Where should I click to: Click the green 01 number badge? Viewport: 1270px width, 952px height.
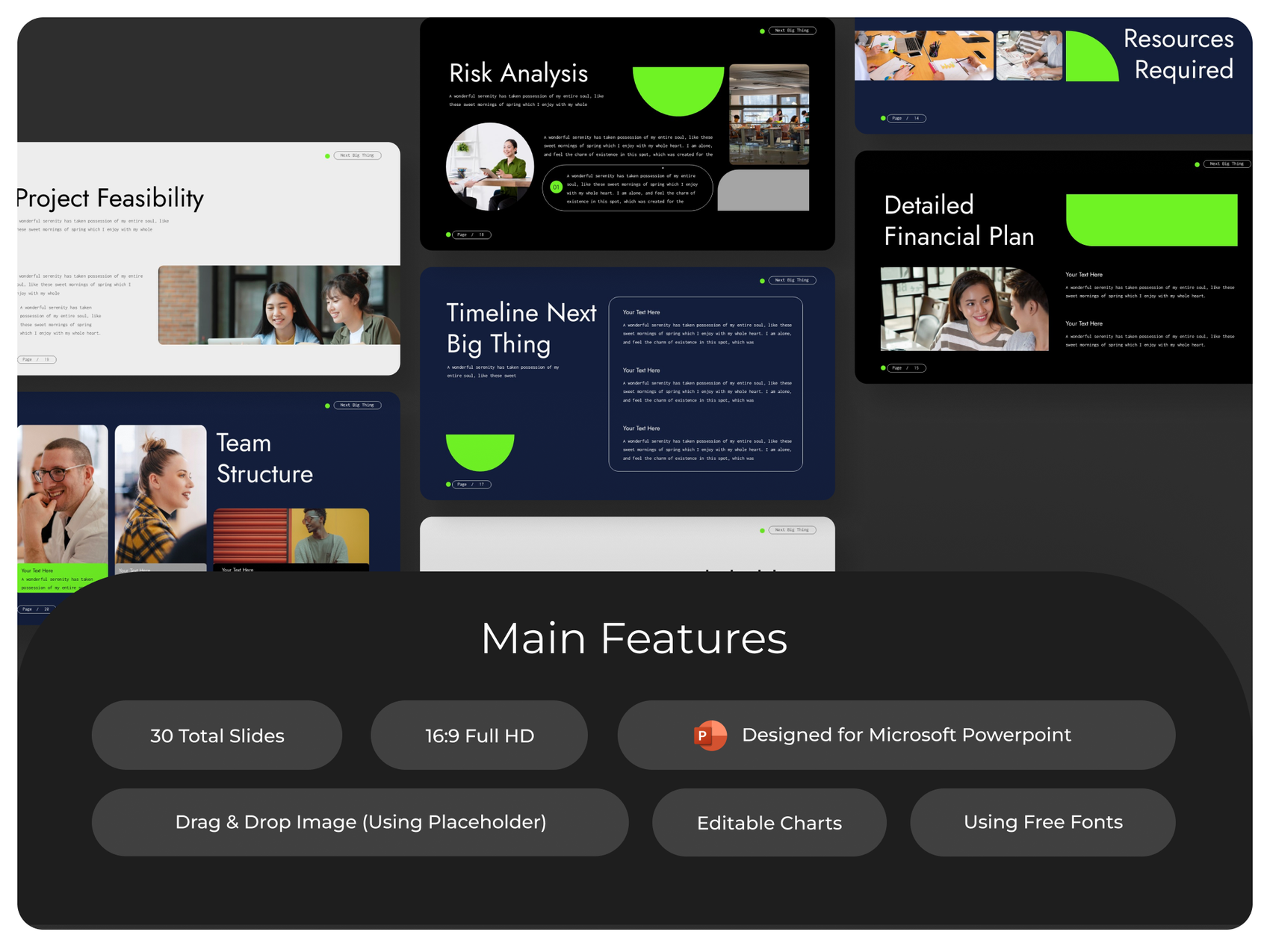click(x=556, y=187)
